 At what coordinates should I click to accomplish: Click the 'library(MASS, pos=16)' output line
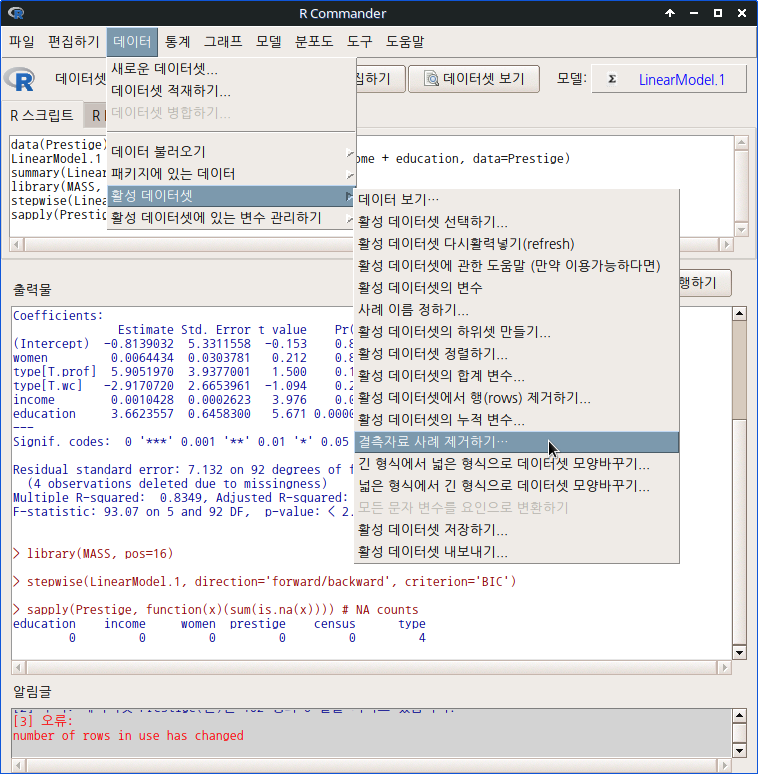click(94, 554)
